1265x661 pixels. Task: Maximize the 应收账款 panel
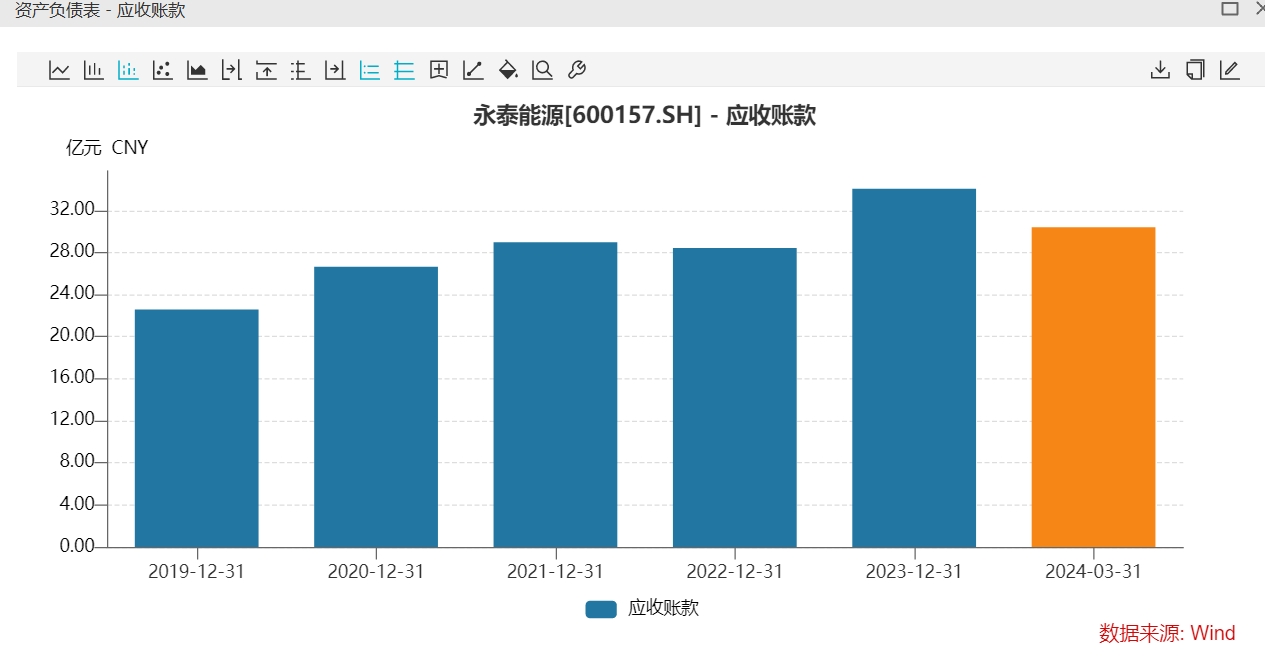point(1230,9)
